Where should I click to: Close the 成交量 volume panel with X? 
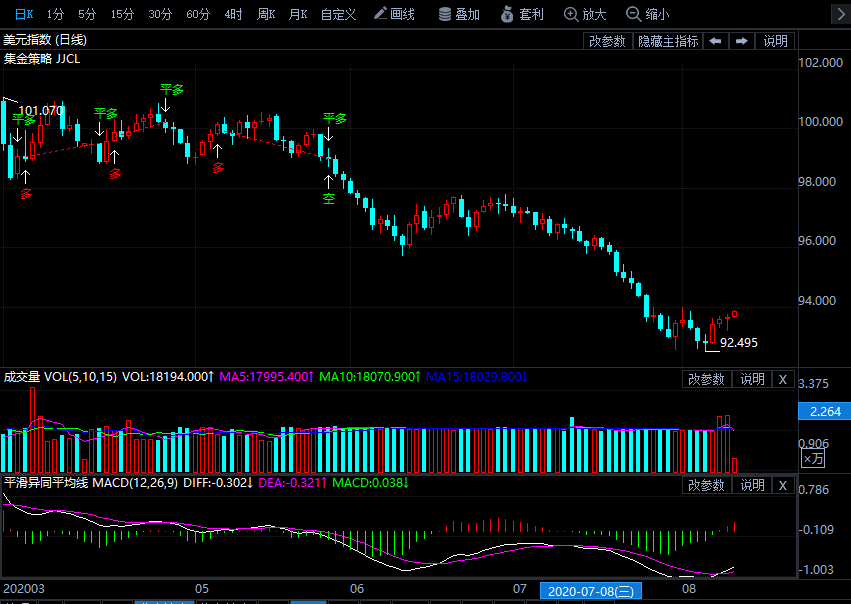point(783,379)
